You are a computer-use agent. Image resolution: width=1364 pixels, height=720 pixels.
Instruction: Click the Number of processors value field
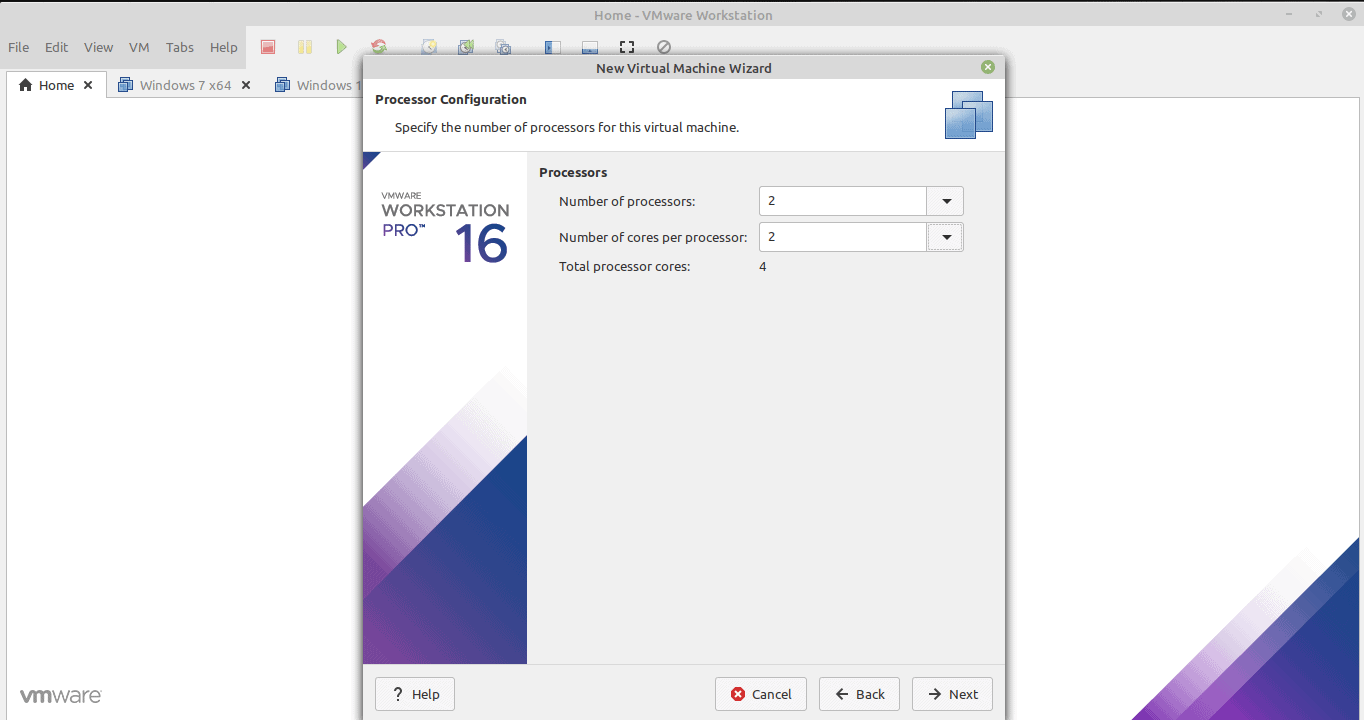(x=843, y=201)
